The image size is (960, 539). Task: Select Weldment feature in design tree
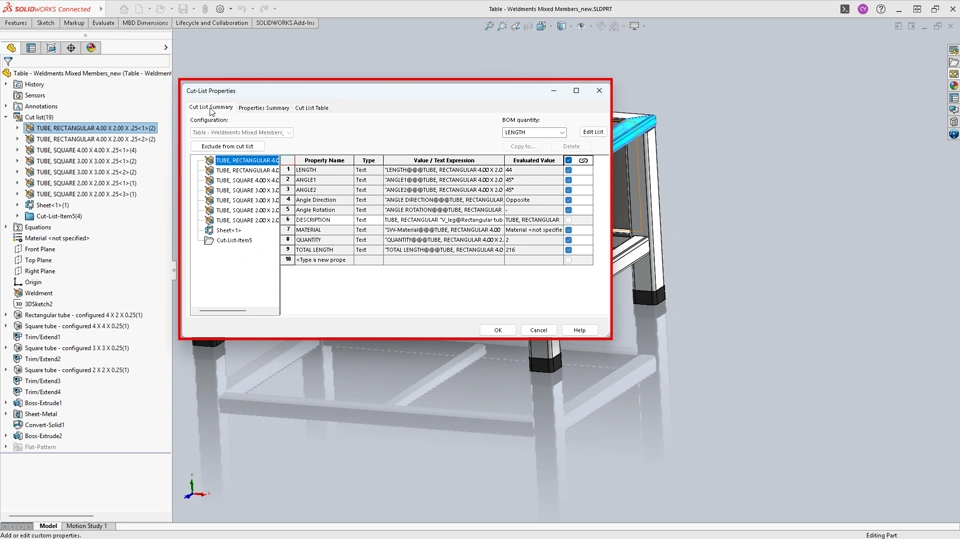coord(38,293)
